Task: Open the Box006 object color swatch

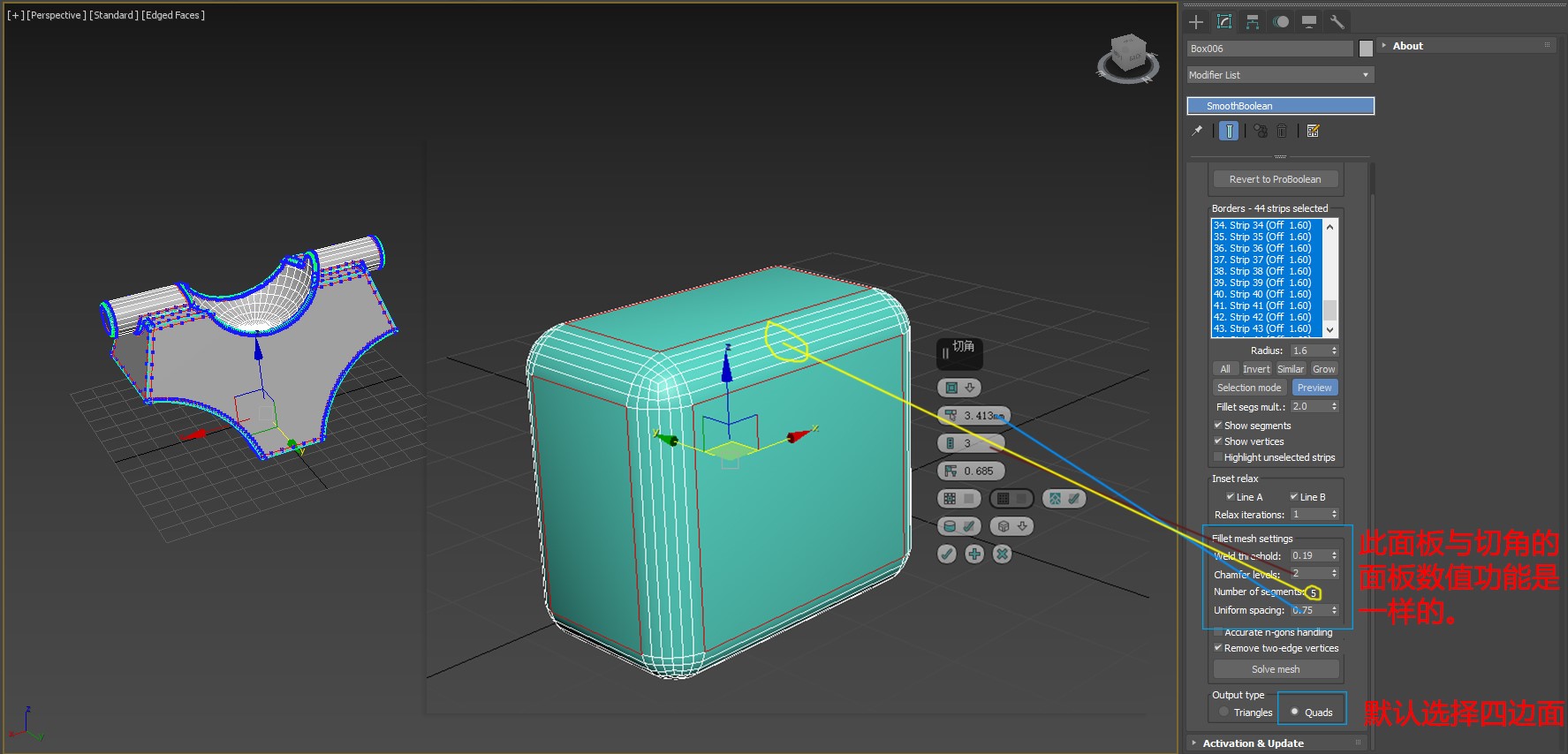Action: pyautogui.click(x=1366, y=49)
